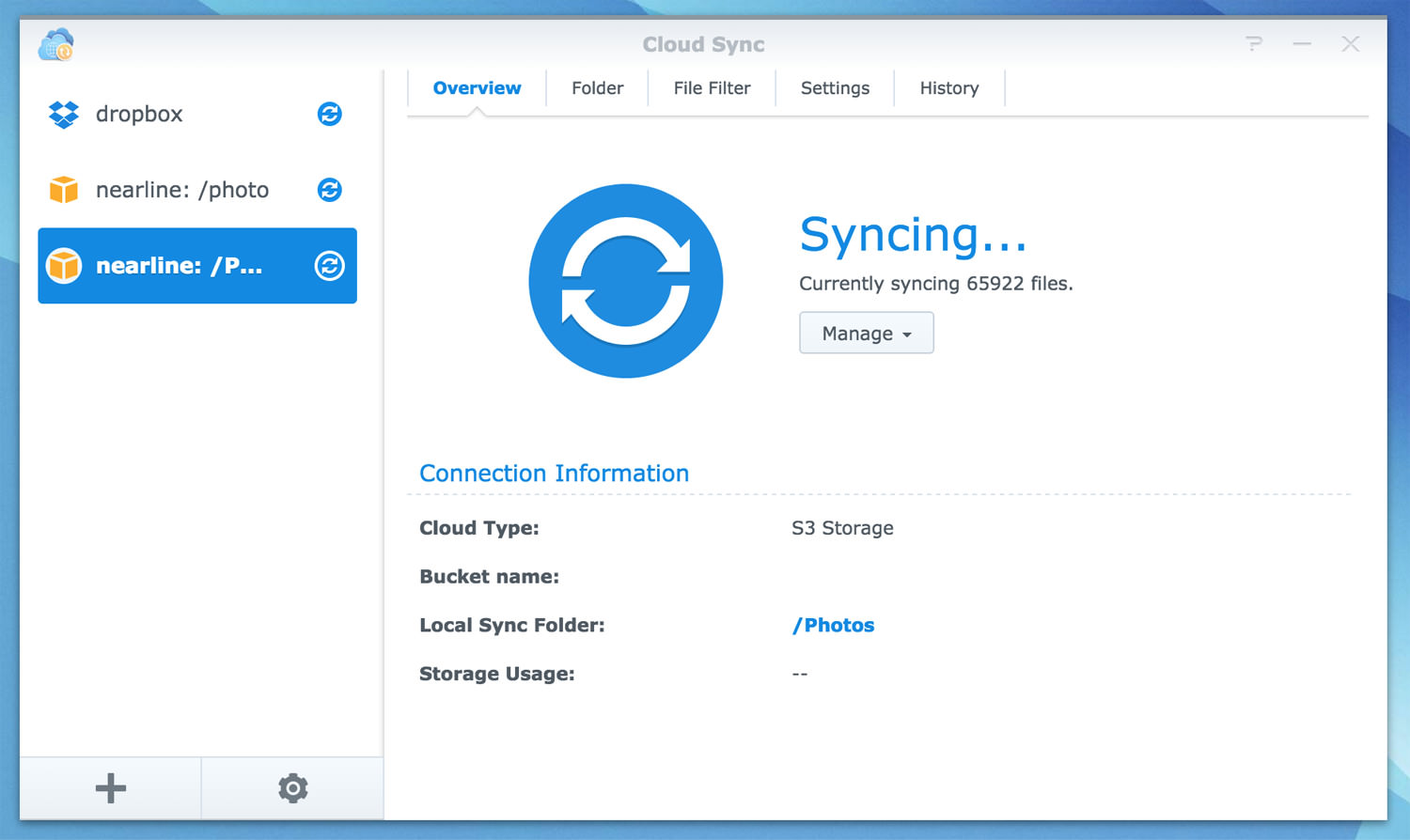Switch to the Overview tab

click(477, 88)
